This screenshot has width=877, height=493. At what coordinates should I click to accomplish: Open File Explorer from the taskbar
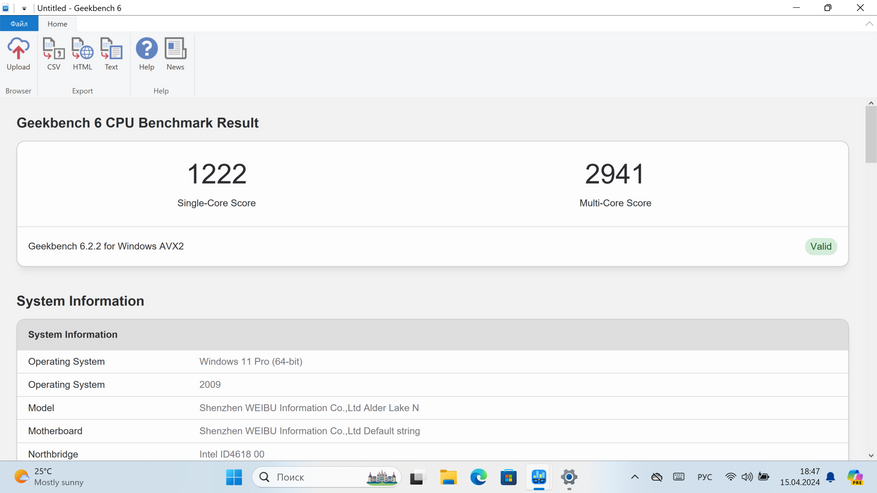pyautogui.click(x=448, y=477)
